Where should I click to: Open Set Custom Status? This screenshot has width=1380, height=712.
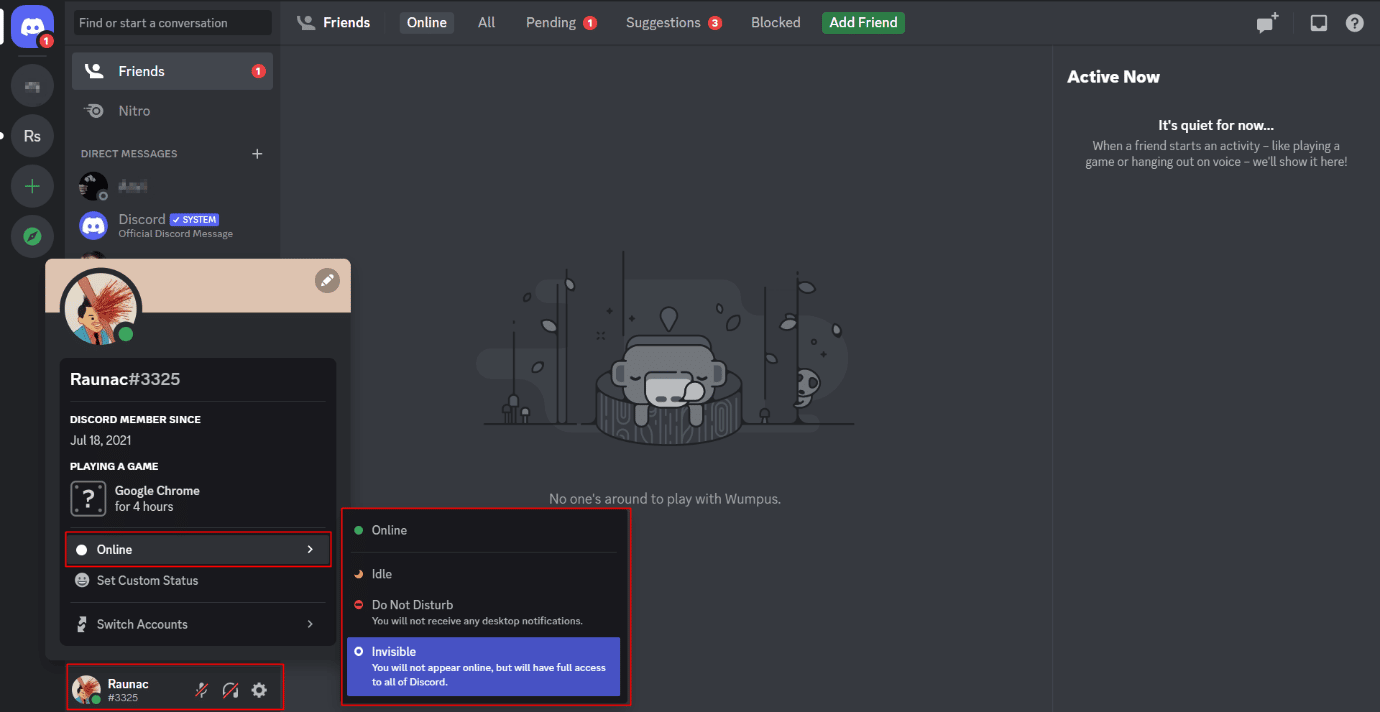pos(147,580)
